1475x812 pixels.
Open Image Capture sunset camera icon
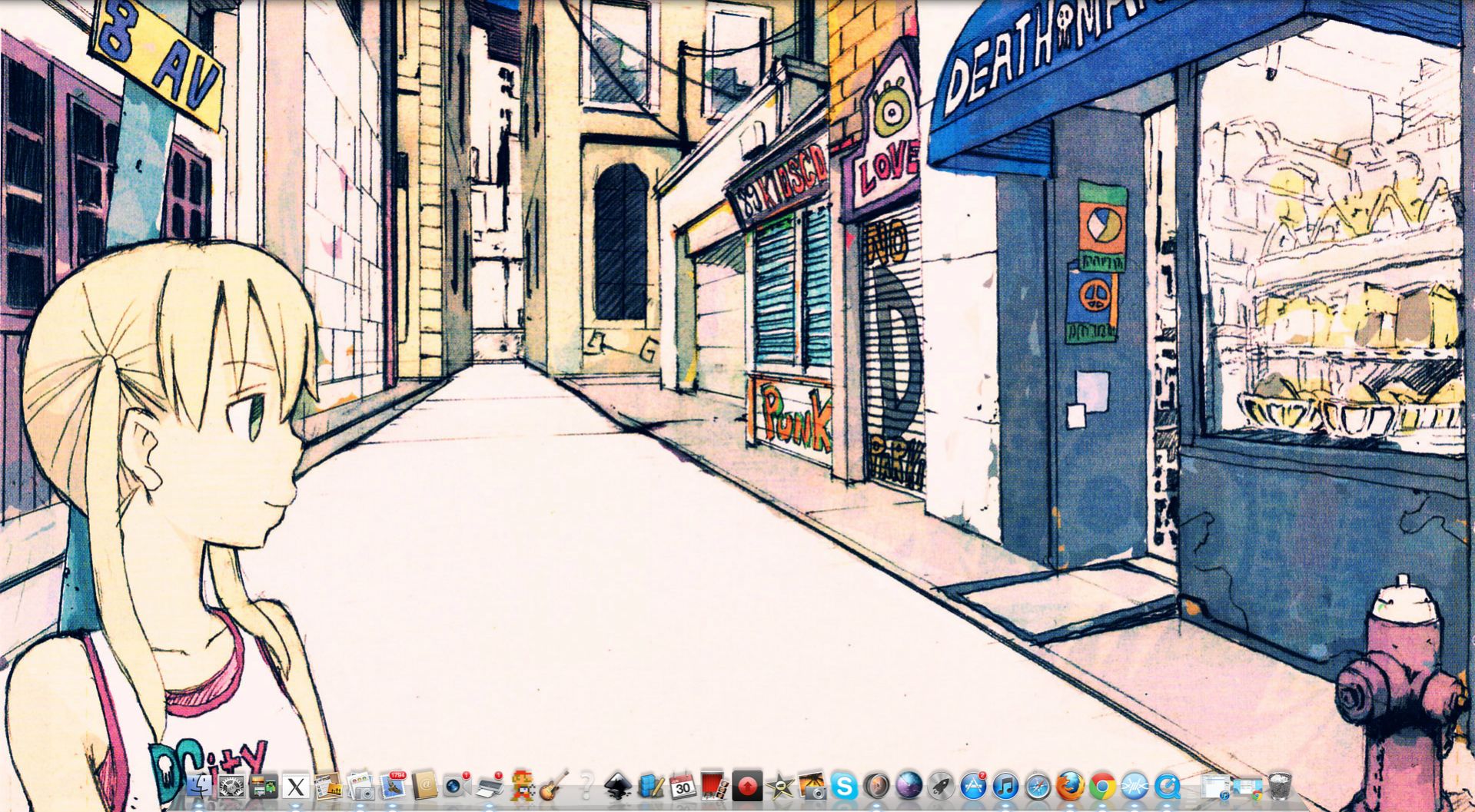click(812, 786)
